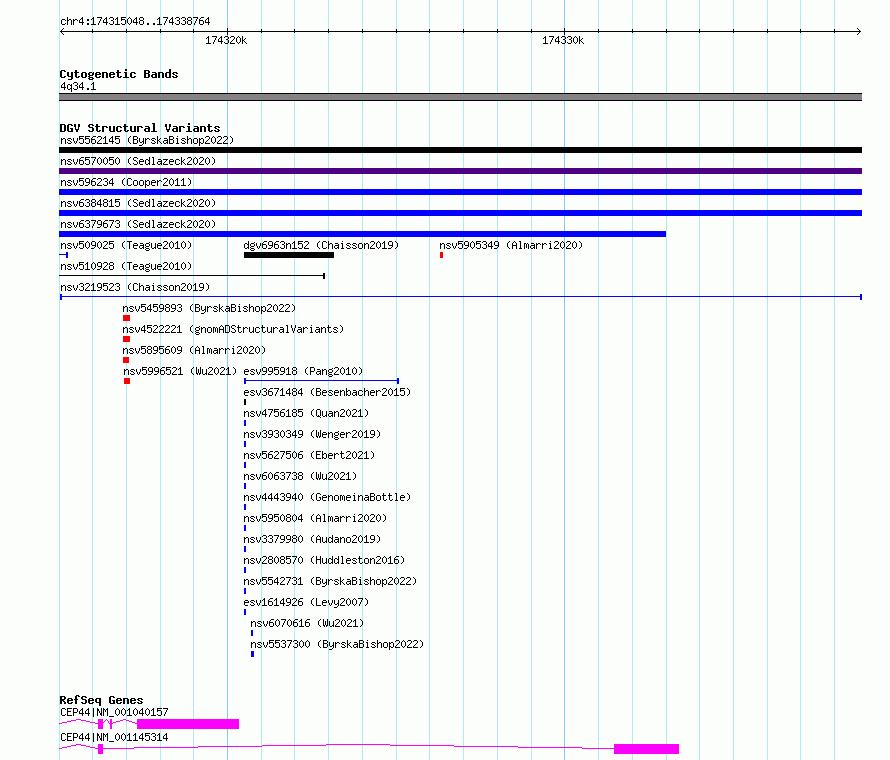This screenshot has width=890, height=760.
Task: Open nsv4443940 (GenomeinaBottle) label
Action: [328, 497]
